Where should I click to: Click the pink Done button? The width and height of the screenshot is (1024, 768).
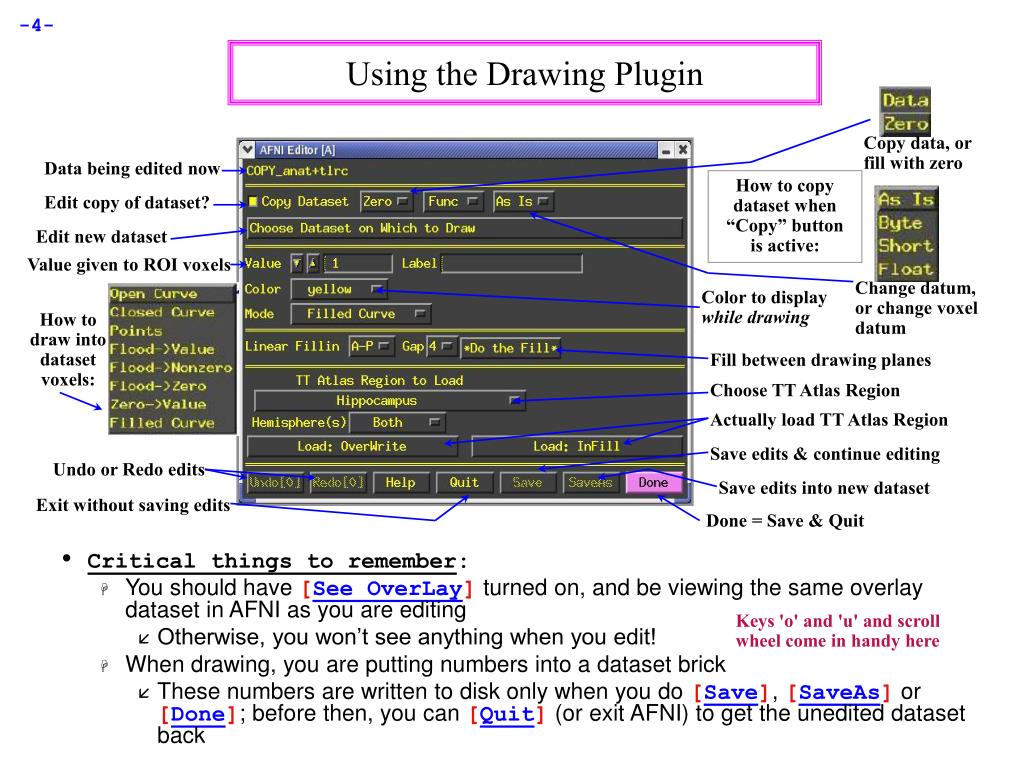[654, 483]
